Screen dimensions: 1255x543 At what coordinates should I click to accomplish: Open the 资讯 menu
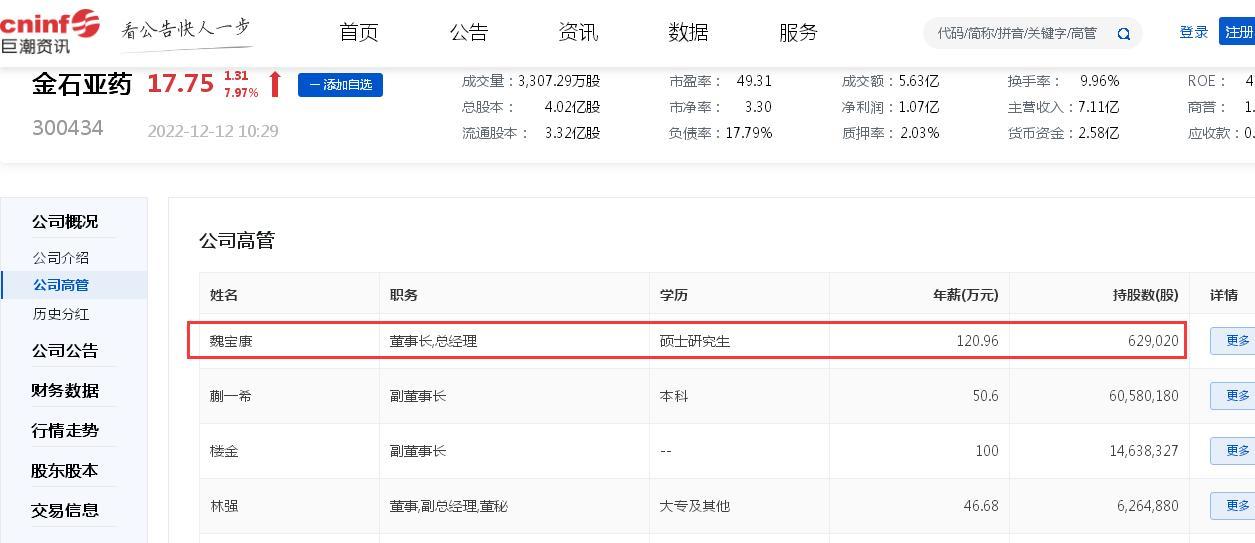(x=578, y=32)
